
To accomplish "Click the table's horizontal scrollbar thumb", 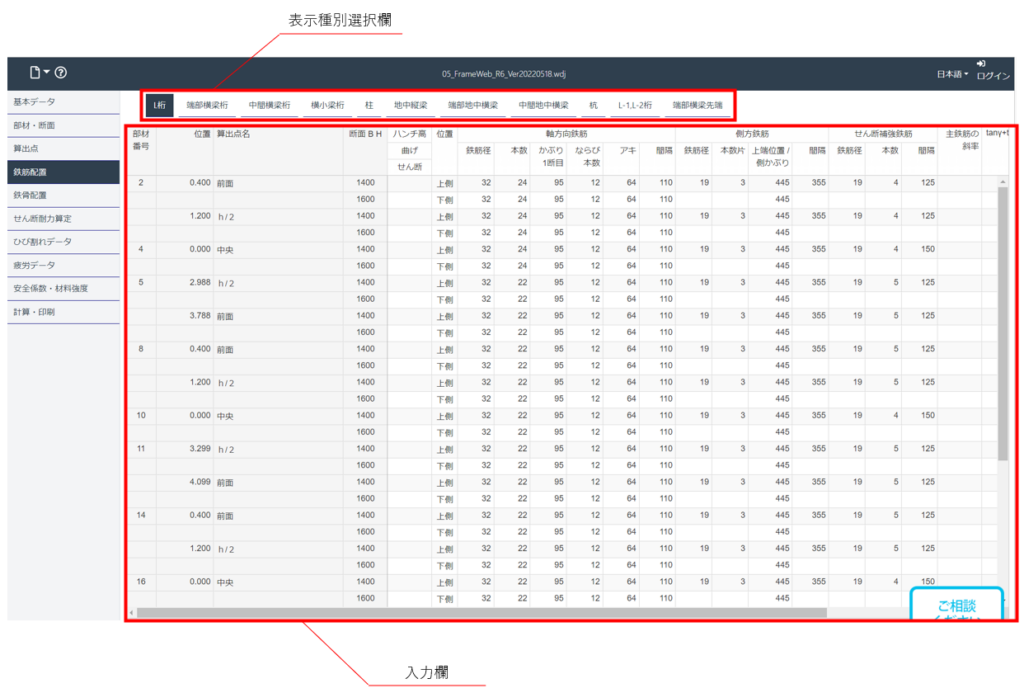I will pos(481,613).
